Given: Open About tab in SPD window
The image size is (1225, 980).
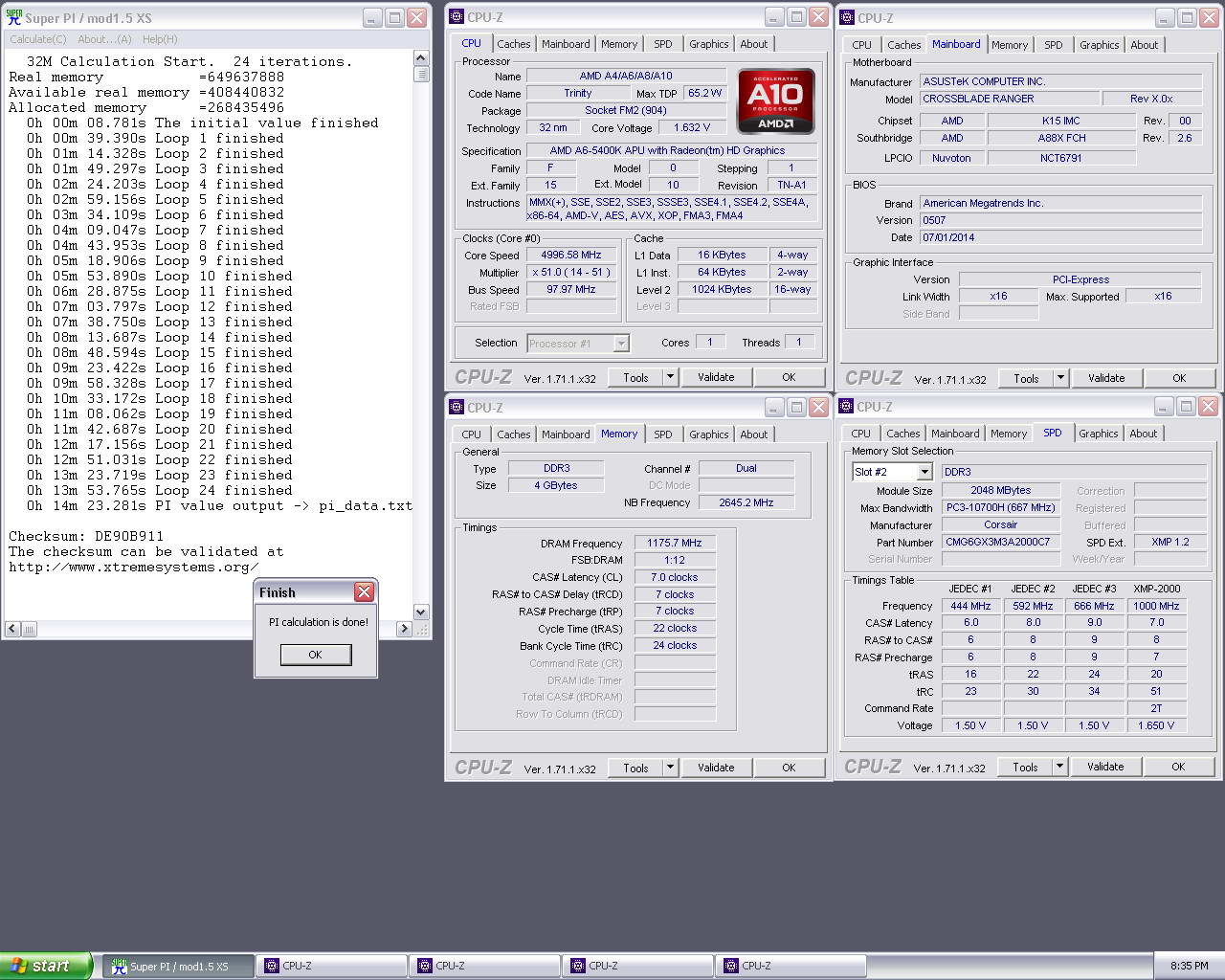Looking at the screenshot, I should pyautogui.click(x=1144, y=434).
